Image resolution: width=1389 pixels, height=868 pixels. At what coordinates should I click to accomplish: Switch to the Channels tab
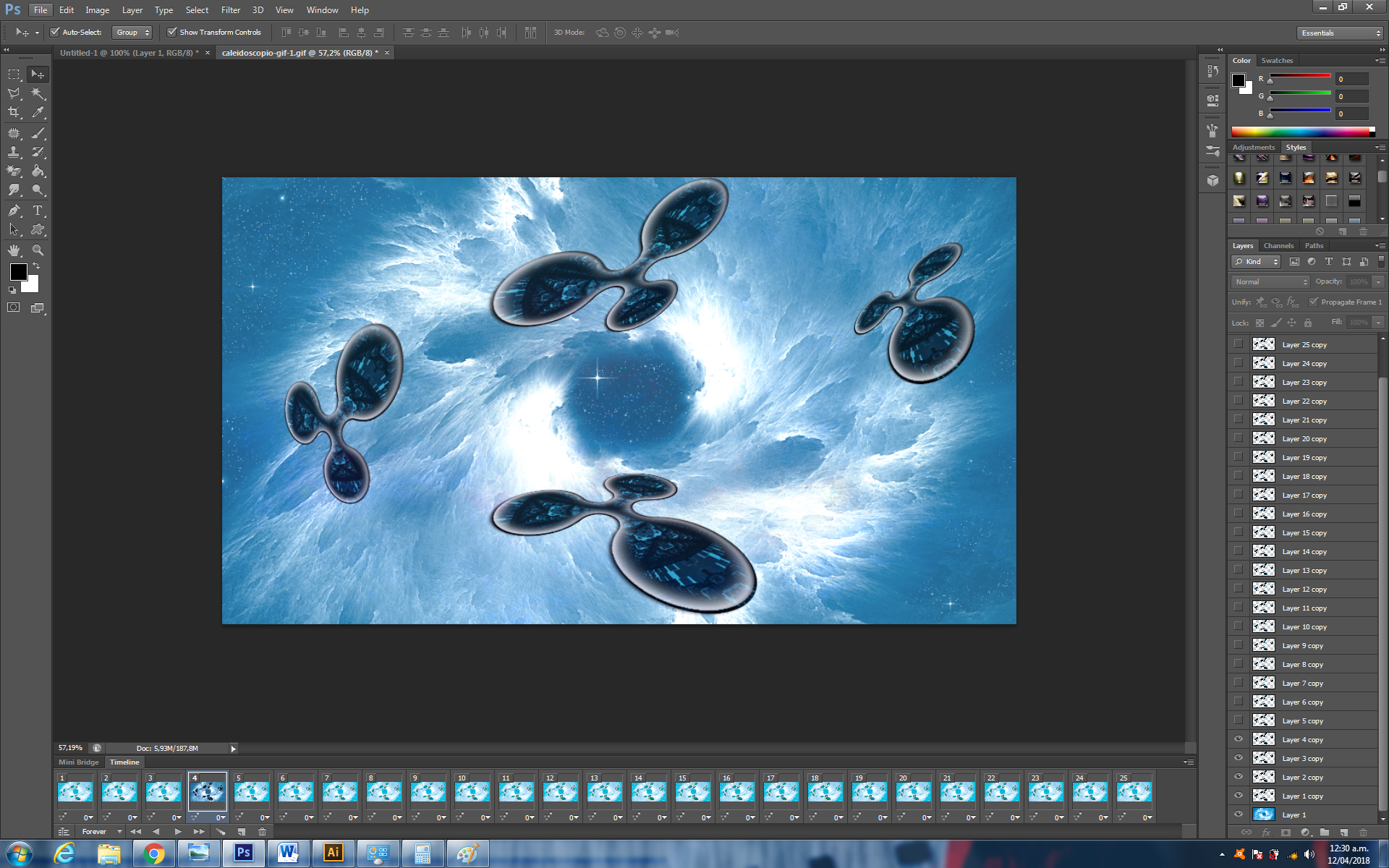tap(1278, 246)
